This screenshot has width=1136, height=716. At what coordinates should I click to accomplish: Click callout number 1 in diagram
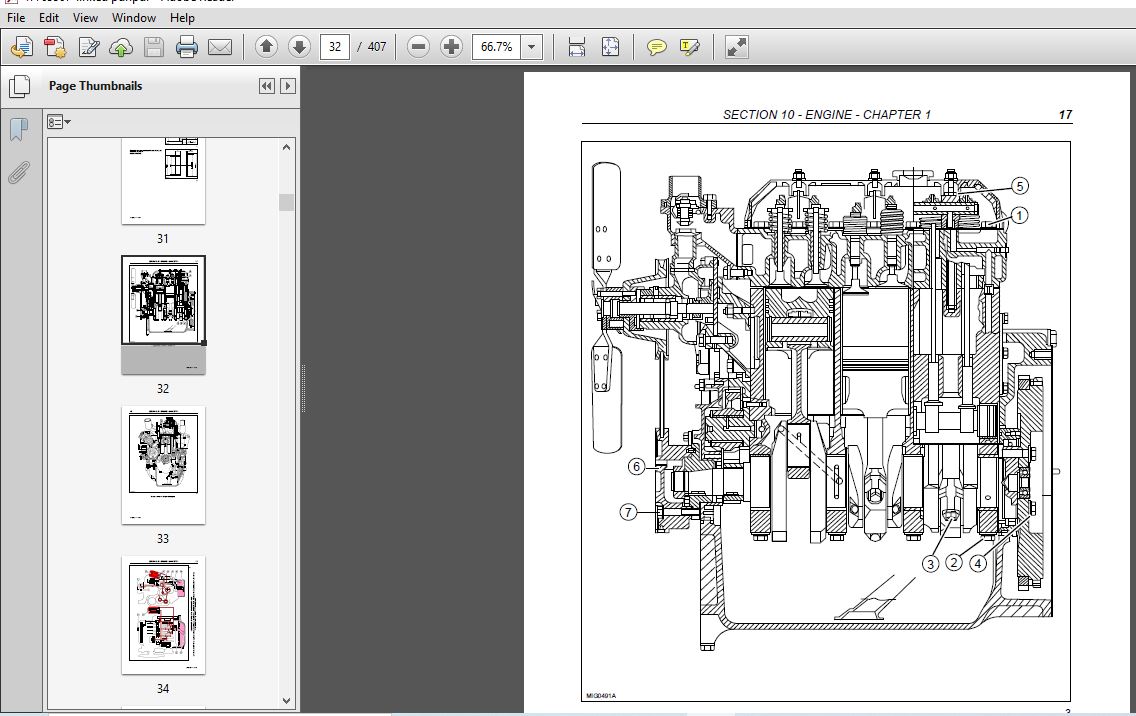coord(1019,215)
